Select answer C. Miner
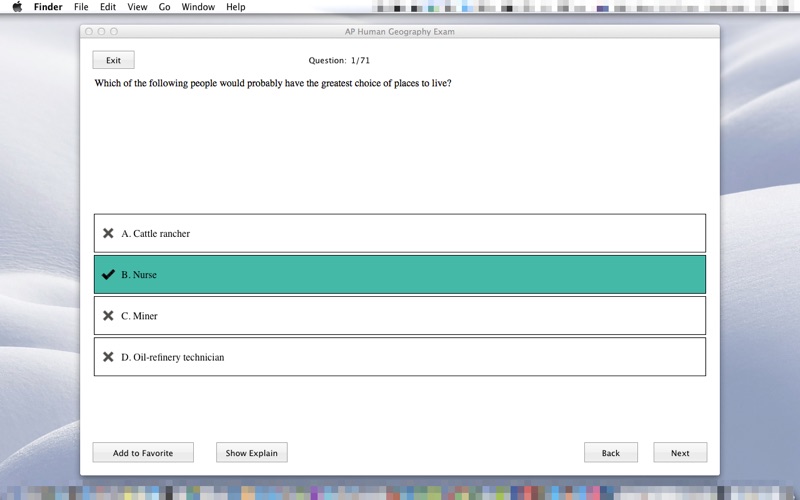This screenshot has height=500, width=800. coord(400,316)
